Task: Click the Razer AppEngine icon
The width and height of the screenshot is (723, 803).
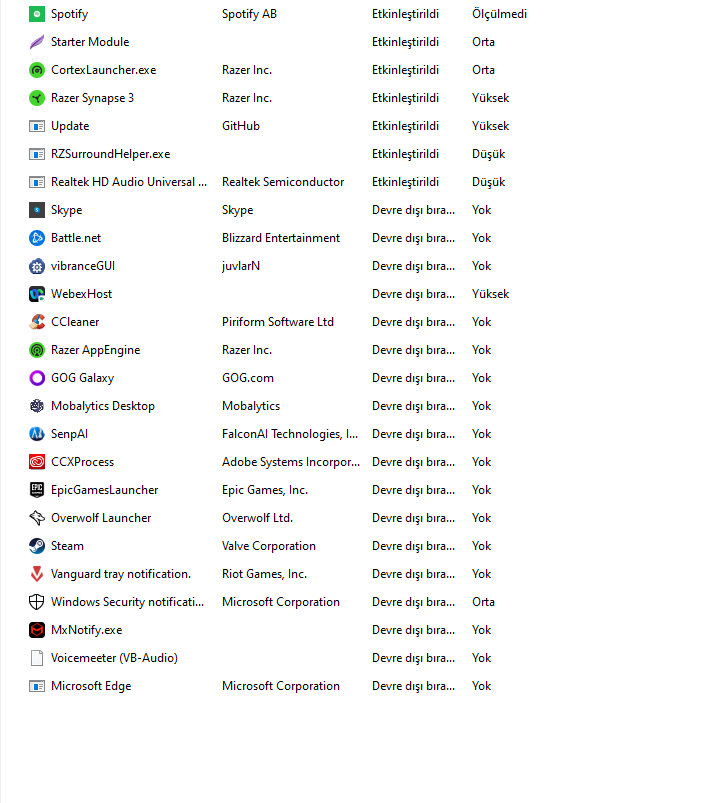Action: coord(37,350)
